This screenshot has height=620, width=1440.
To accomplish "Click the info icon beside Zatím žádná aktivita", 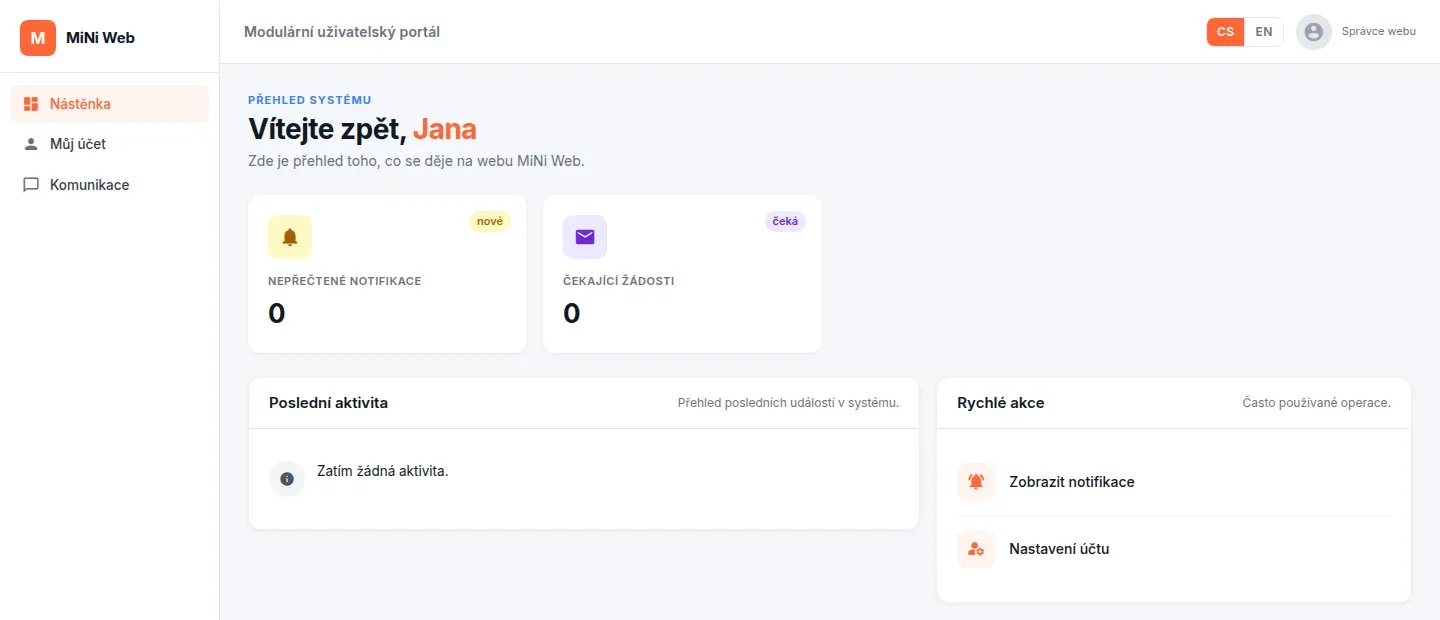I will [x=287, y=479].
